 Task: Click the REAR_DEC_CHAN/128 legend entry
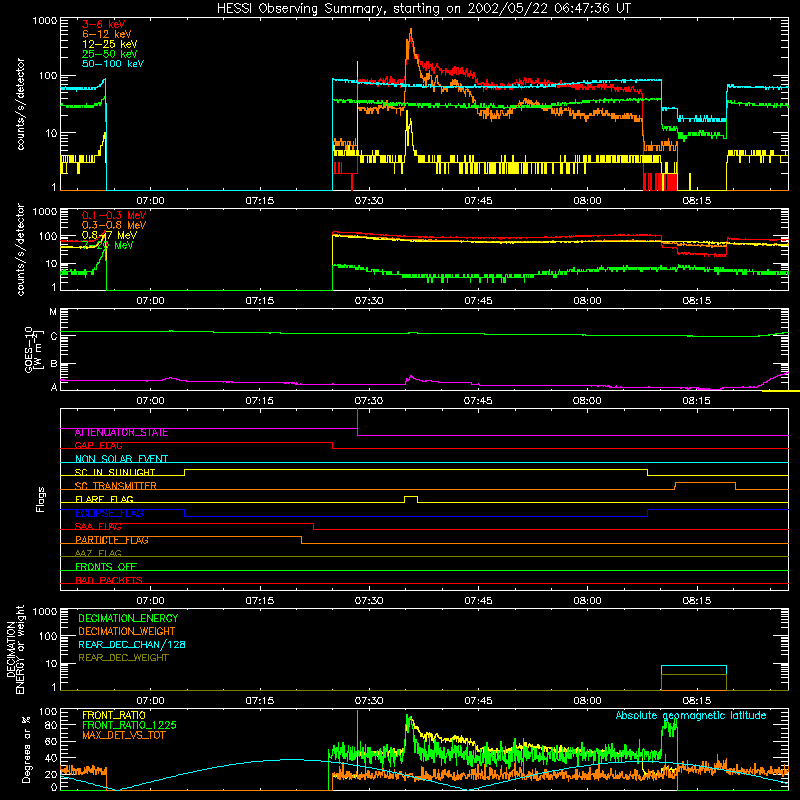click(132, 645)
